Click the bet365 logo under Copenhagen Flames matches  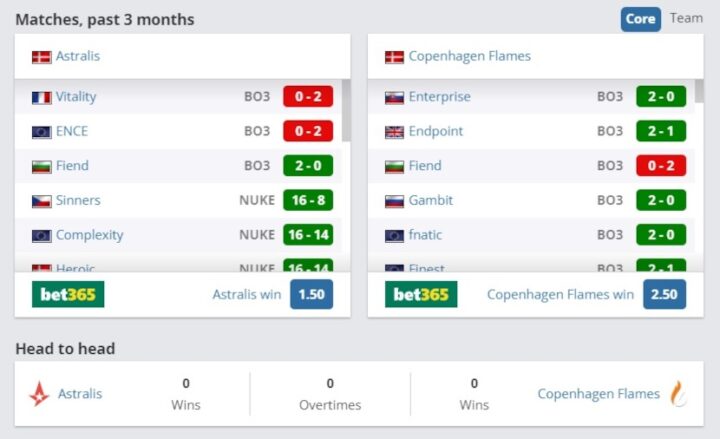tap(421, 294)
